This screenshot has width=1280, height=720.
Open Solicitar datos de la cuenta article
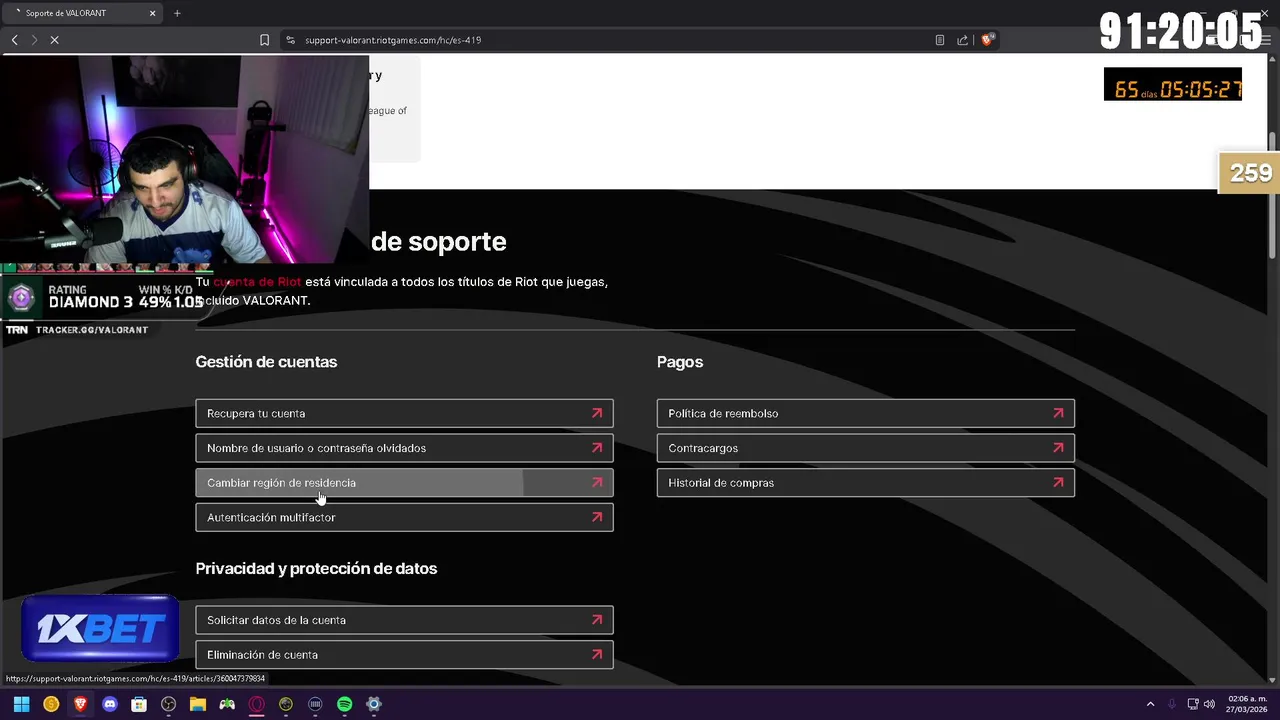[404, 620]
